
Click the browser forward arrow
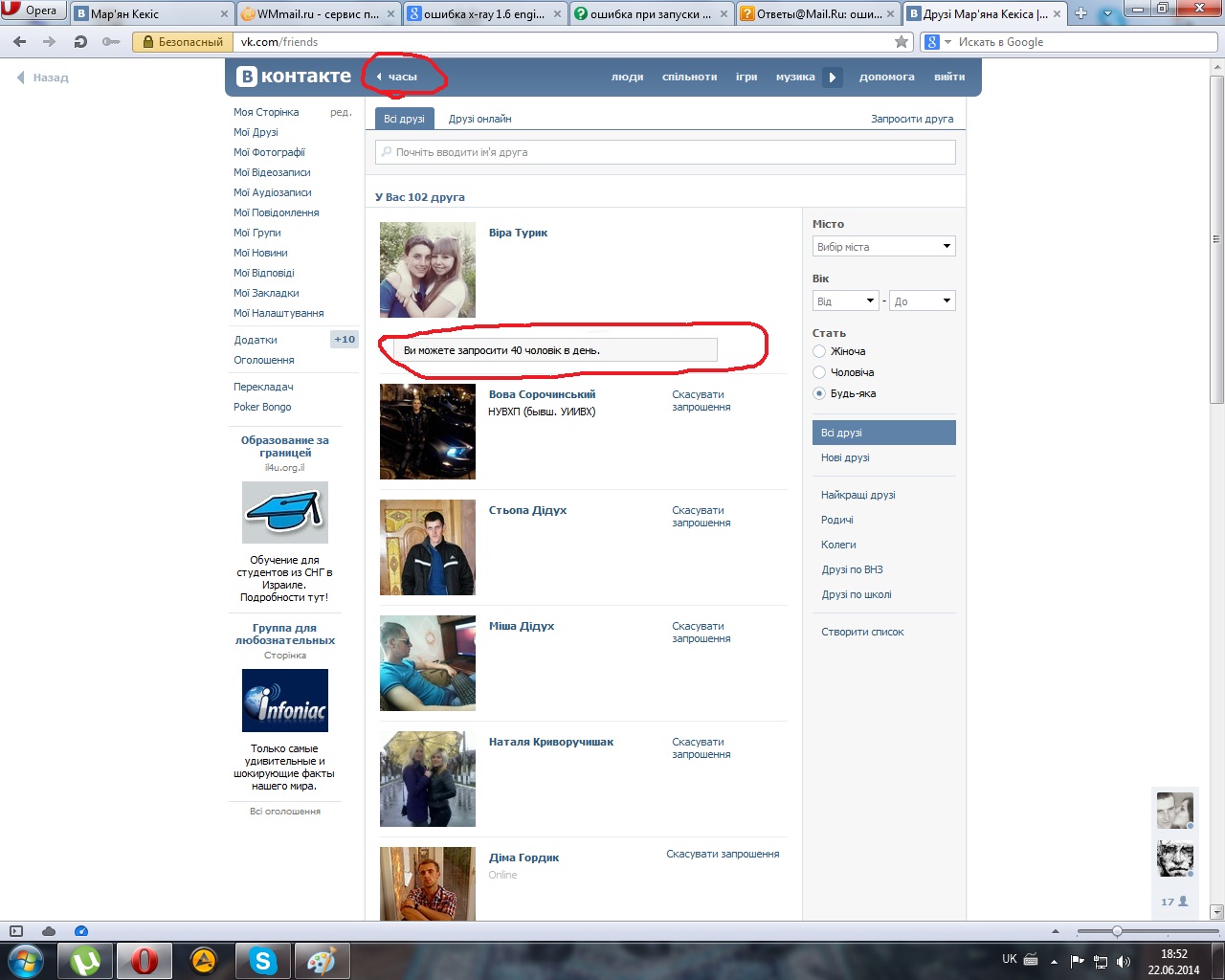coord(50,42)
